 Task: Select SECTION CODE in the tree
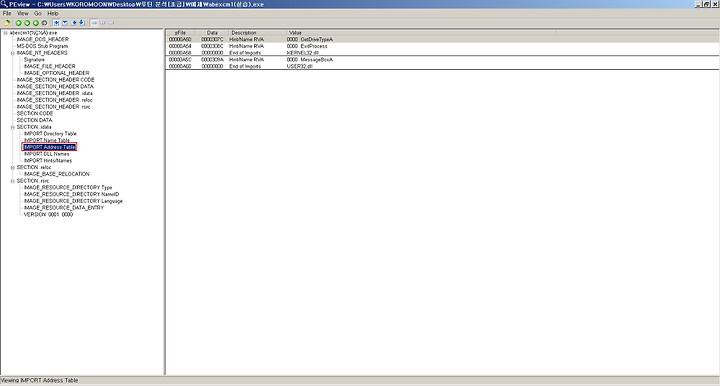[35, 113]
